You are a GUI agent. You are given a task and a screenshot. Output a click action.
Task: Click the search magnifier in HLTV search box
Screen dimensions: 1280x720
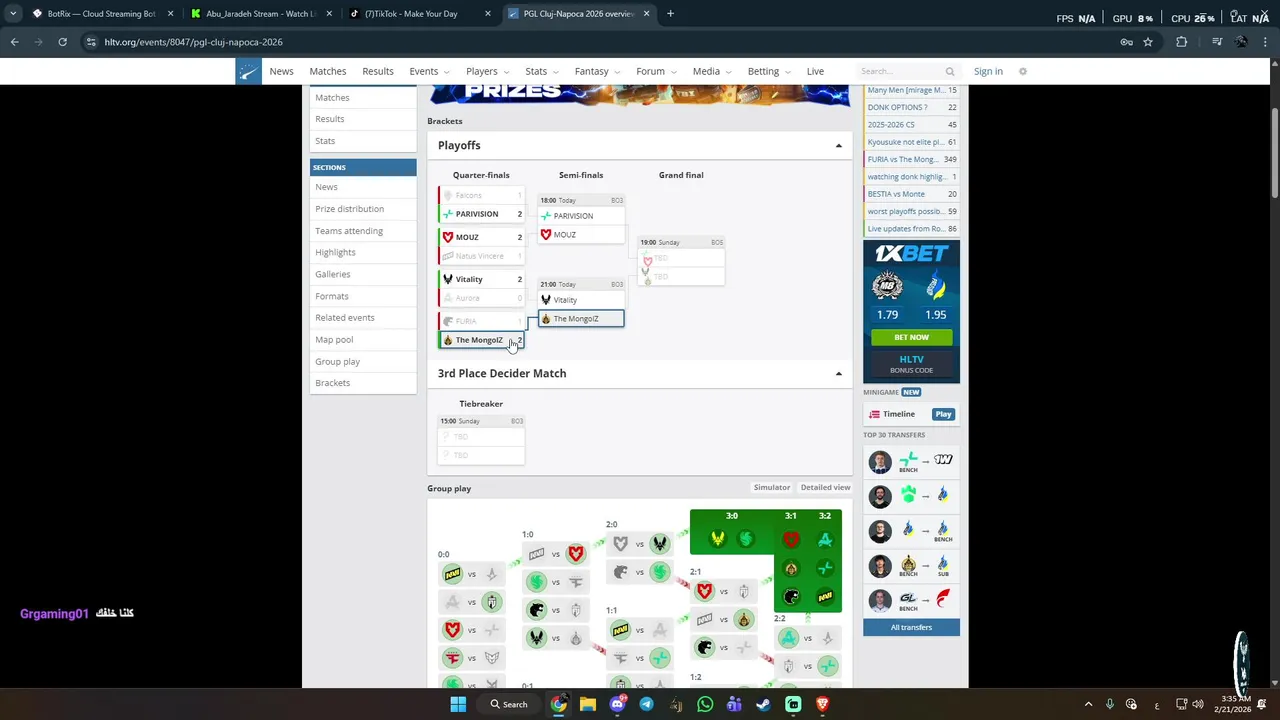tap(950, 71)
